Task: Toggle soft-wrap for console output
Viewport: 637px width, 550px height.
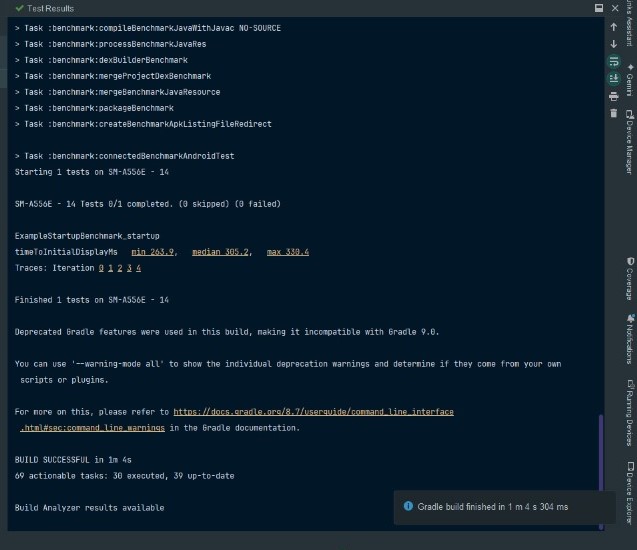Action: 613,62
